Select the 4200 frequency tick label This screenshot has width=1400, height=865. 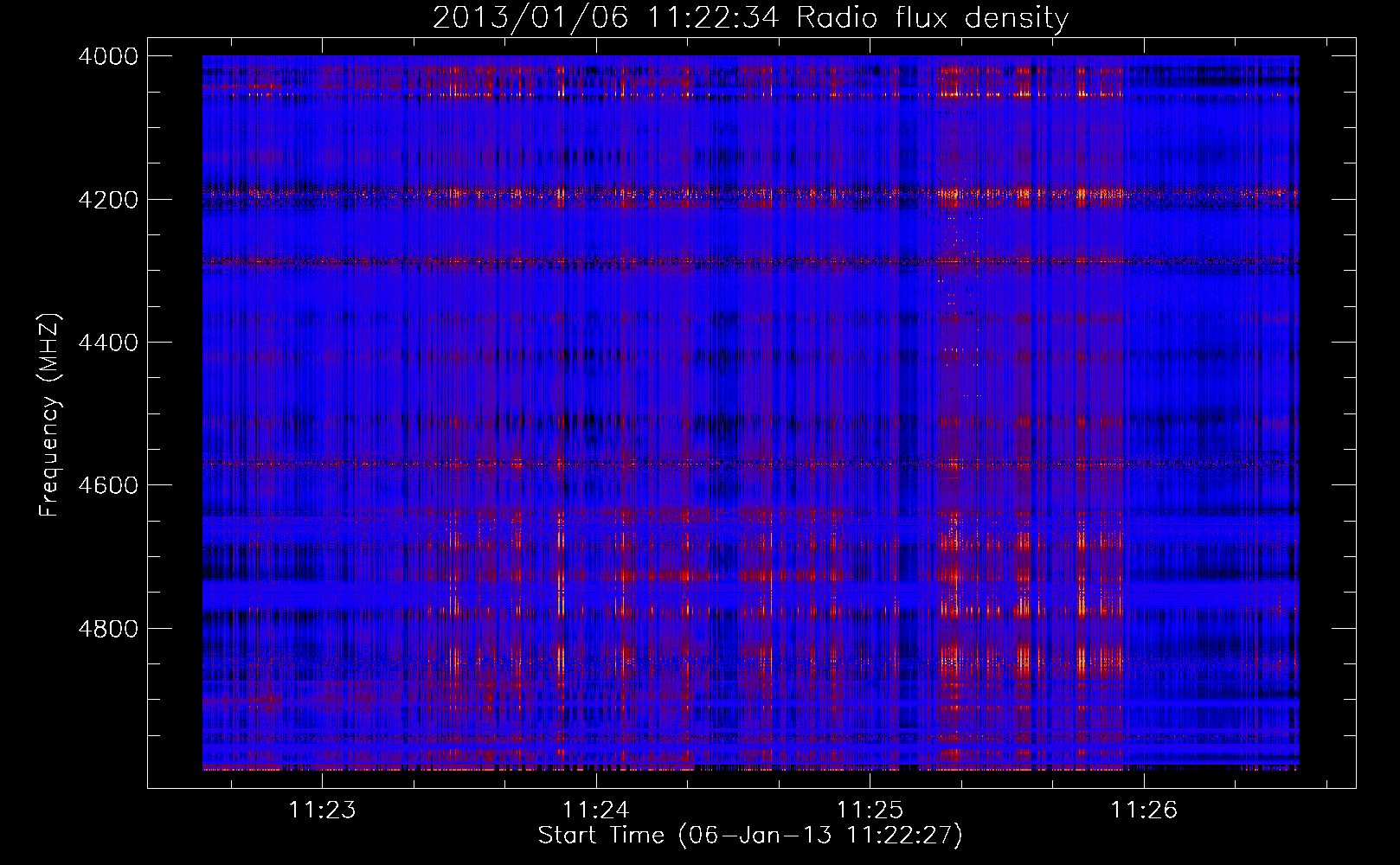pyautogui.click(x=108, y=200)
